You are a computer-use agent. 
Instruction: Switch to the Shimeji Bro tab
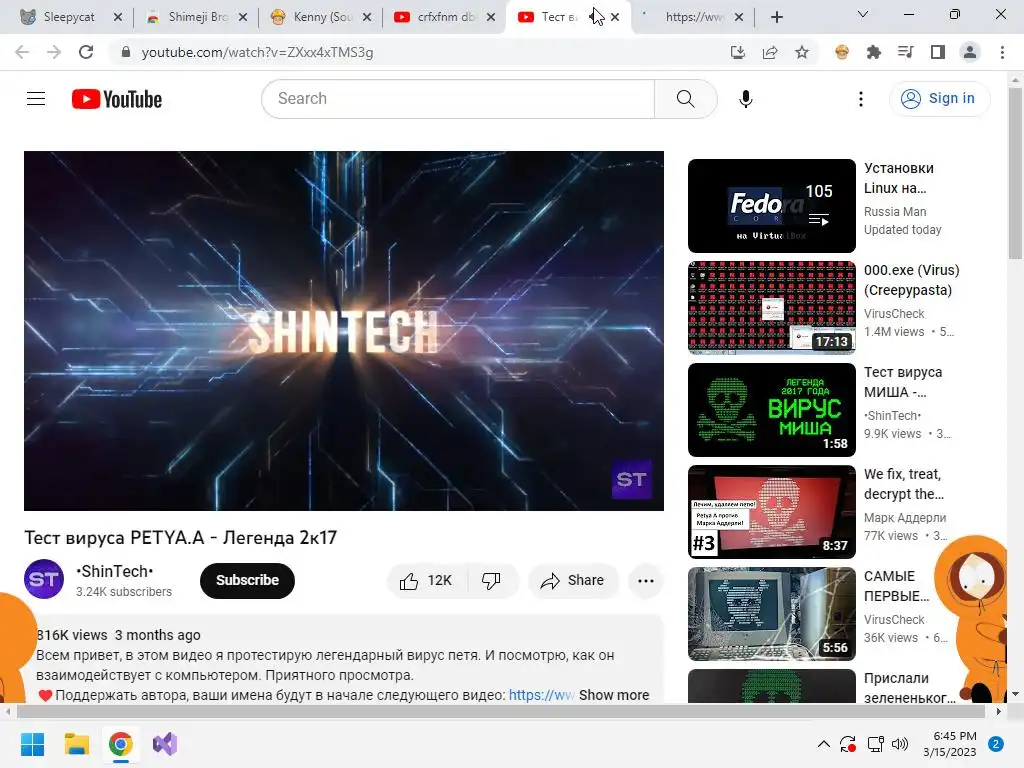click(196, 17)
